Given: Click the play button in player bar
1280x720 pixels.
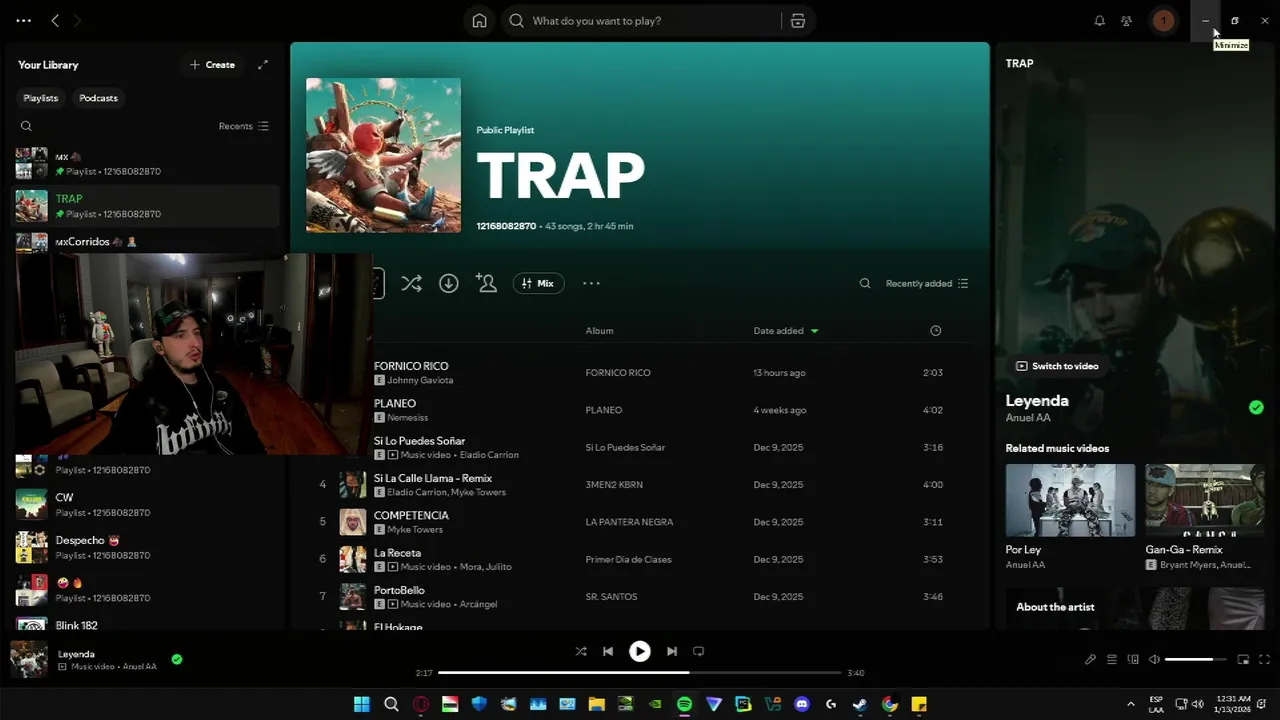Looking at the screenshot, I should [640, 651].
